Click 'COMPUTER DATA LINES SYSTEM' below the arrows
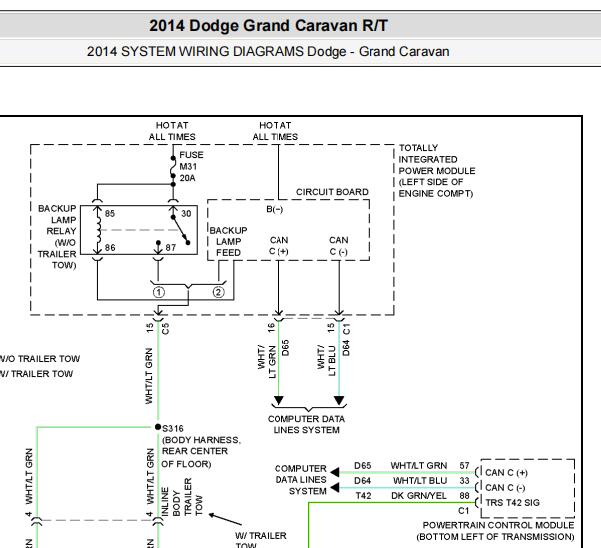Viewport: 601px width, 548px height. point(306,424)
